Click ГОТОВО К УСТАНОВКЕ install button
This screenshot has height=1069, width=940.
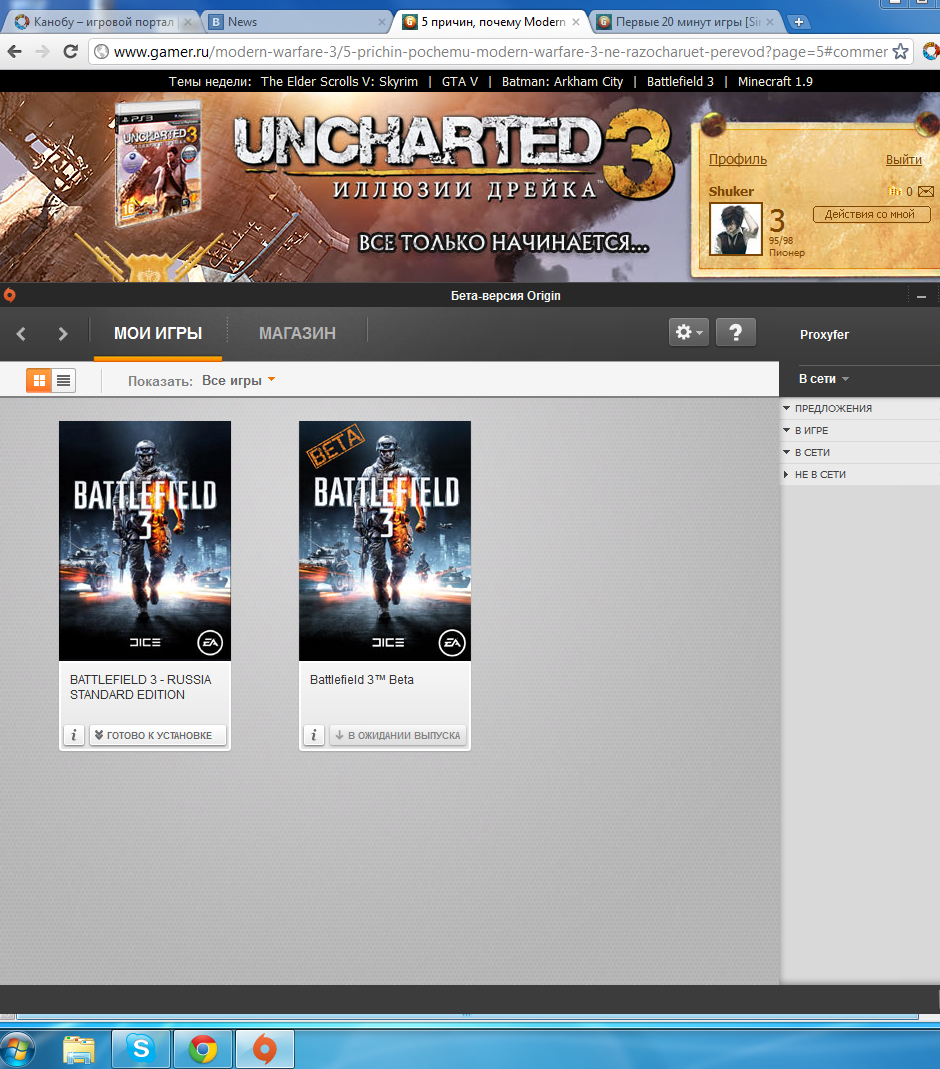[158, 735]
